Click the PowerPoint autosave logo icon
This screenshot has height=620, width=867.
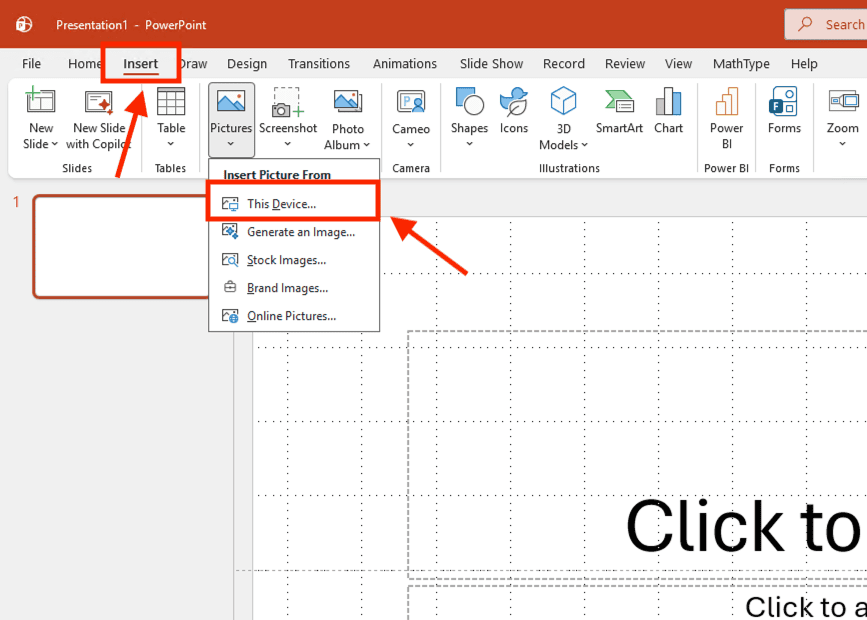[24, 24]
